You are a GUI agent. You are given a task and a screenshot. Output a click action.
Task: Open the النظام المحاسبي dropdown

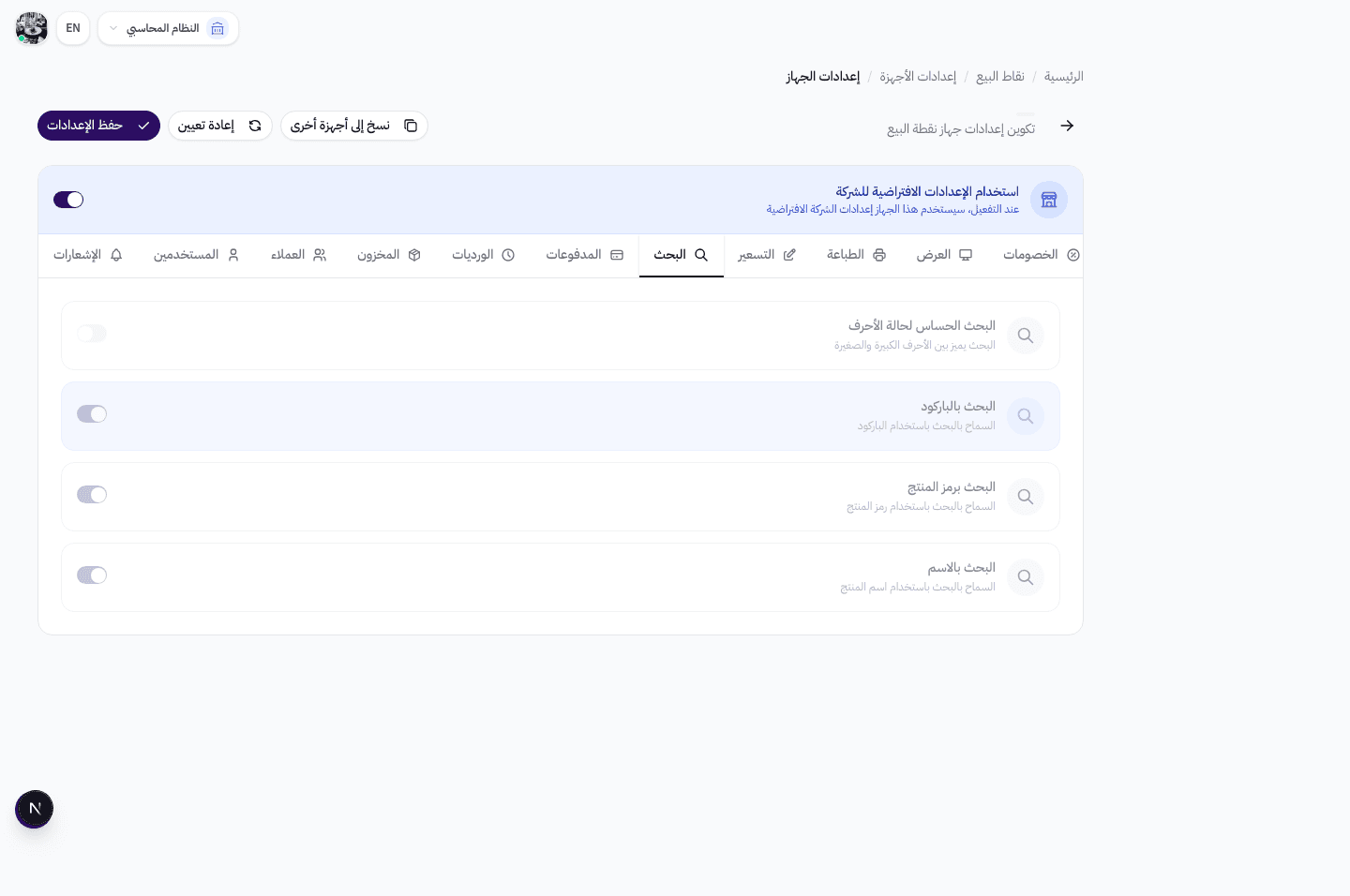click(168, 28)
